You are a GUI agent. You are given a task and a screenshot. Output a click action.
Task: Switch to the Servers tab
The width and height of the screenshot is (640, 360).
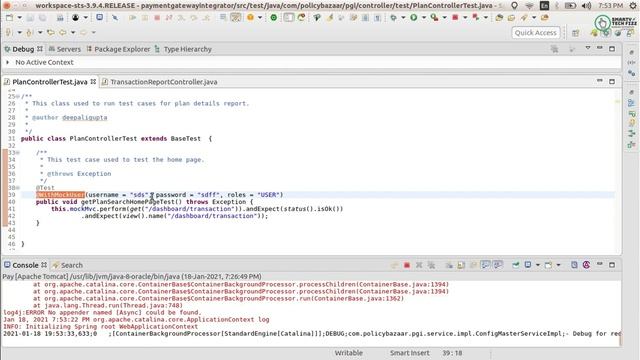click(64, 49)
